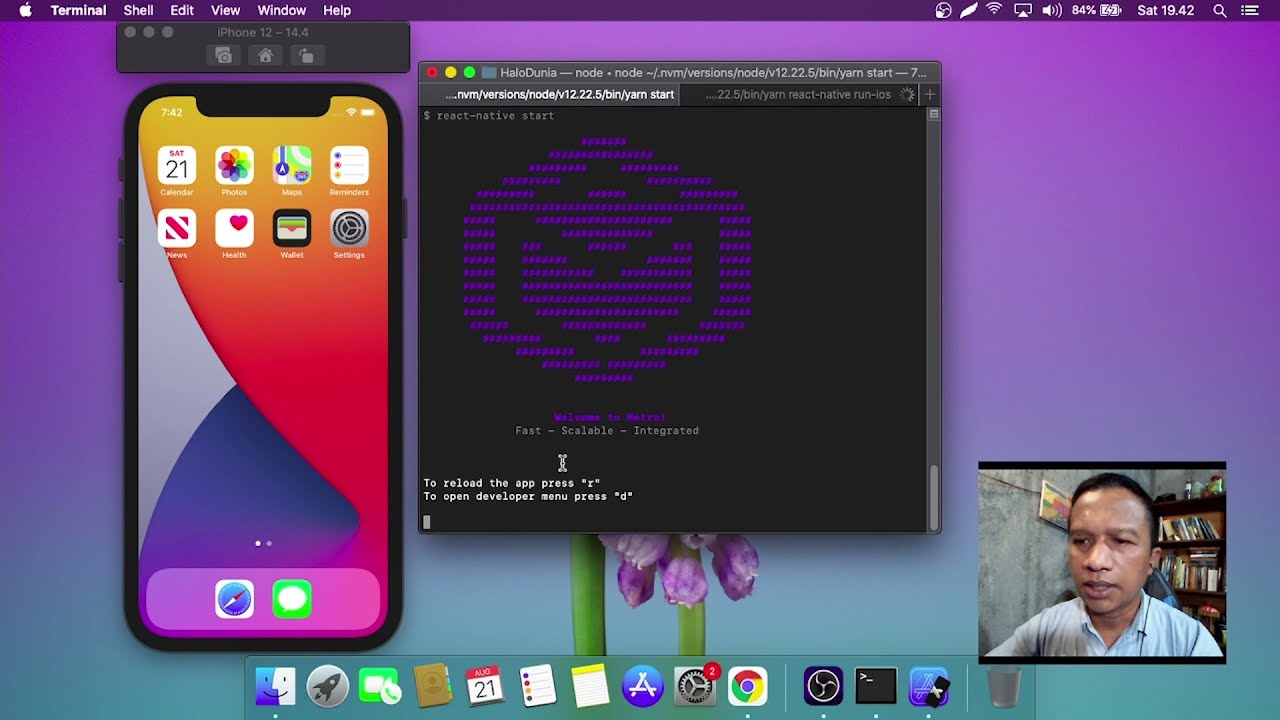Open the View menu

pyautogui.click(x=225, y=10)
